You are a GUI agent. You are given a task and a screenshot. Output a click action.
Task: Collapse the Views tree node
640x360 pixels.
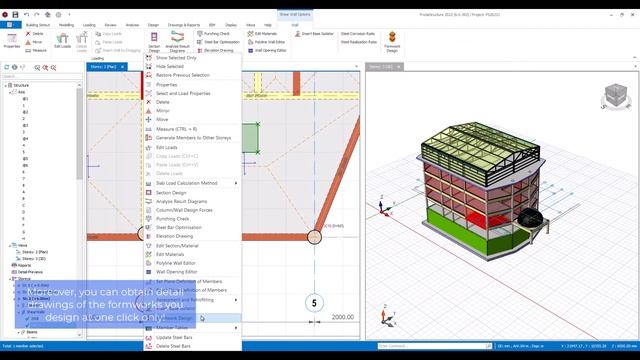tap(10, 245)
